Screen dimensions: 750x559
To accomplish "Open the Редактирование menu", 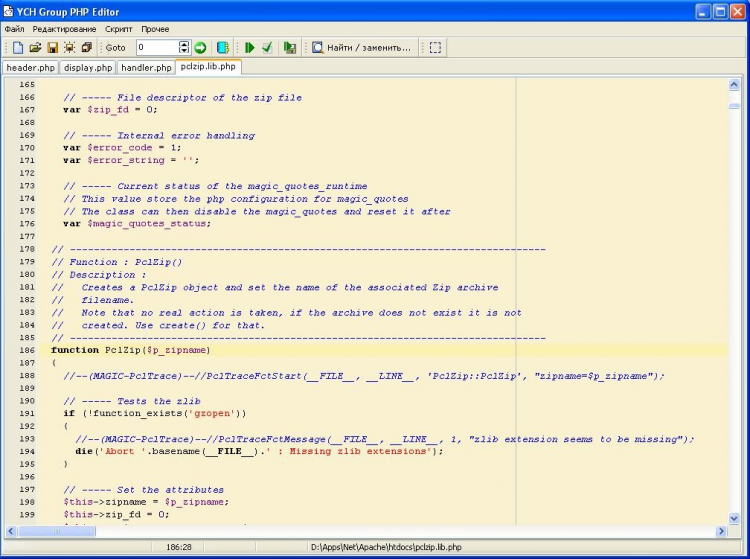I will point(64,29).
